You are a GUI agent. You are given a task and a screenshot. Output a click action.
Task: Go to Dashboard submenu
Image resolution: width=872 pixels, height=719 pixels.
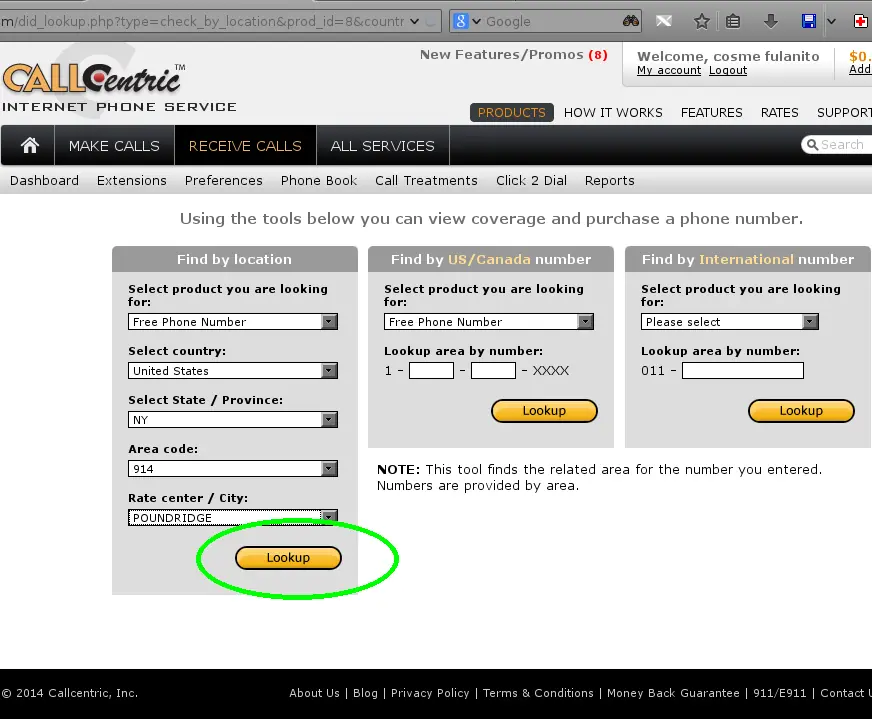(x=44, y=181)
